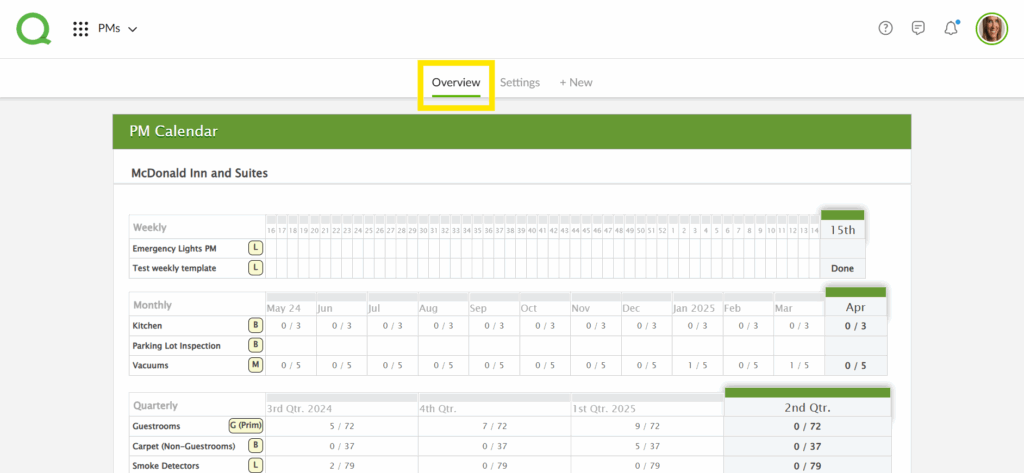
Task: Click the L badge beside Test weekly template
Action: [255, 268]
